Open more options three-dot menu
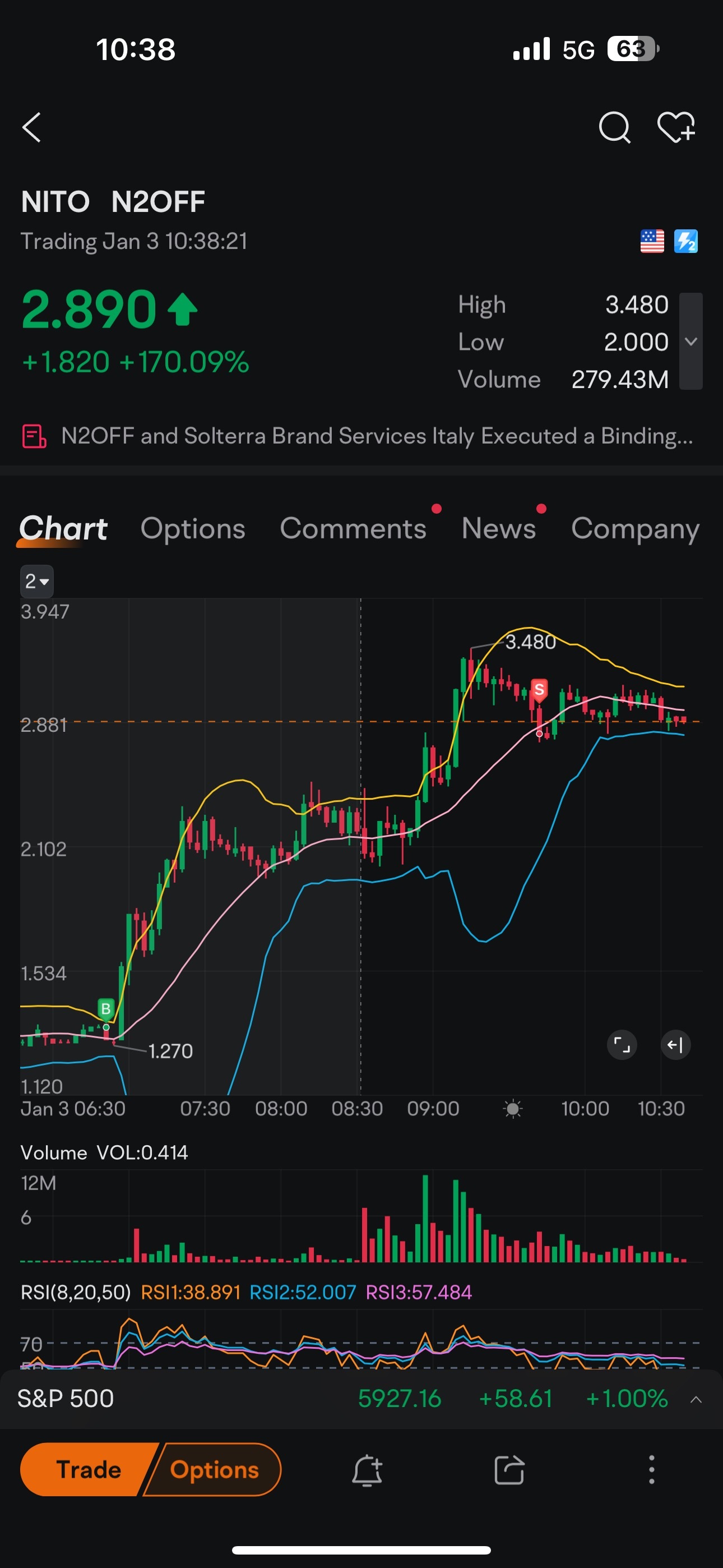This screenshot has width=723, height=1568. (x=651, y=1470)
